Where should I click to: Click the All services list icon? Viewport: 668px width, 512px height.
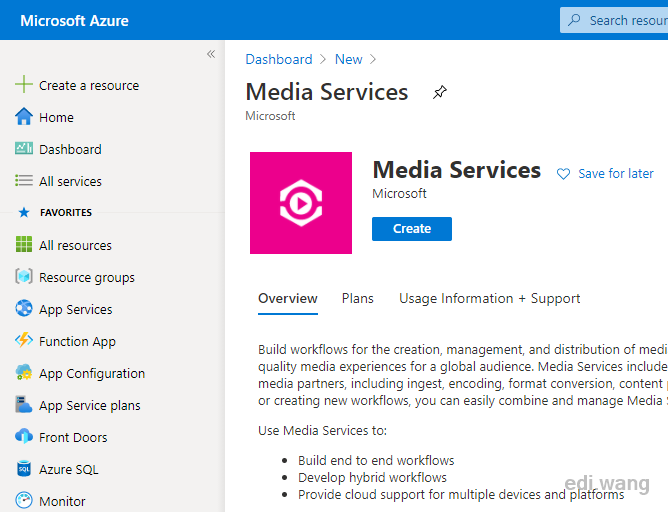(x=24, y=181)
